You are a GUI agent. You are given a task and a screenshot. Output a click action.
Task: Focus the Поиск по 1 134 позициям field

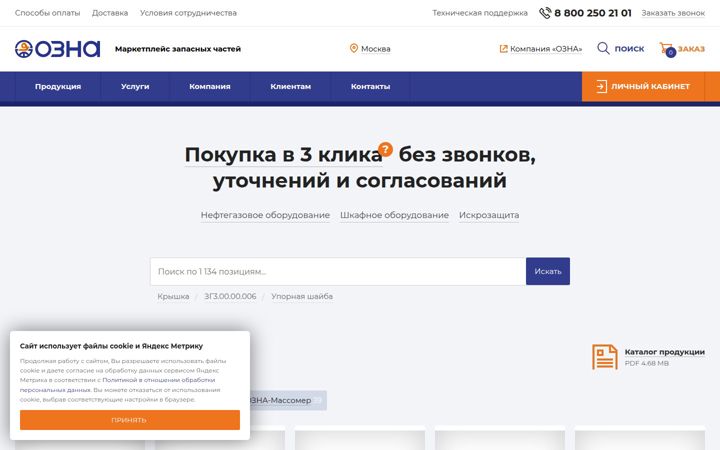pos(338,271)
